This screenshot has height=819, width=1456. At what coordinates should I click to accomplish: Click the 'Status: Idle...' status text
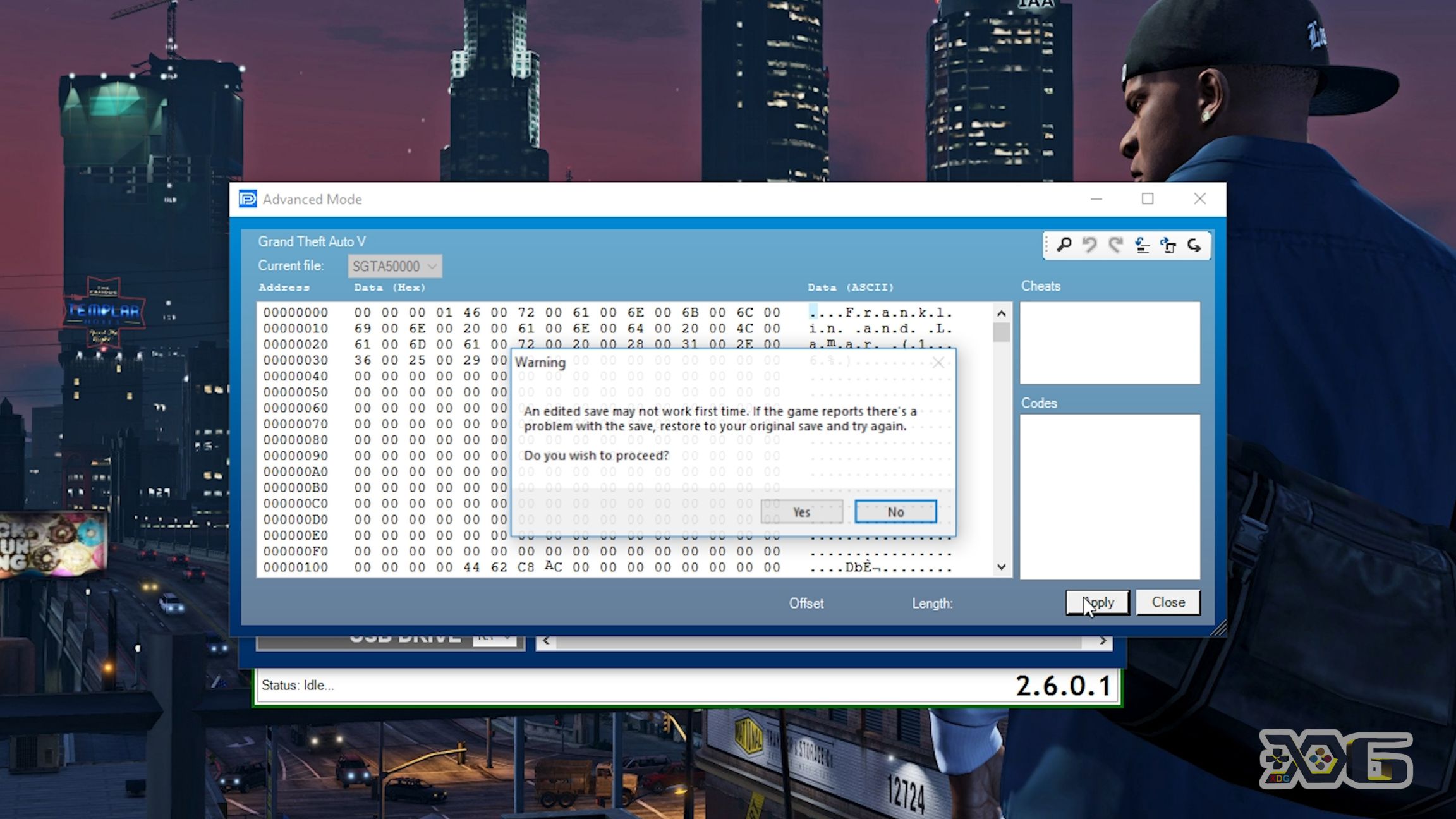coord(298,685)
